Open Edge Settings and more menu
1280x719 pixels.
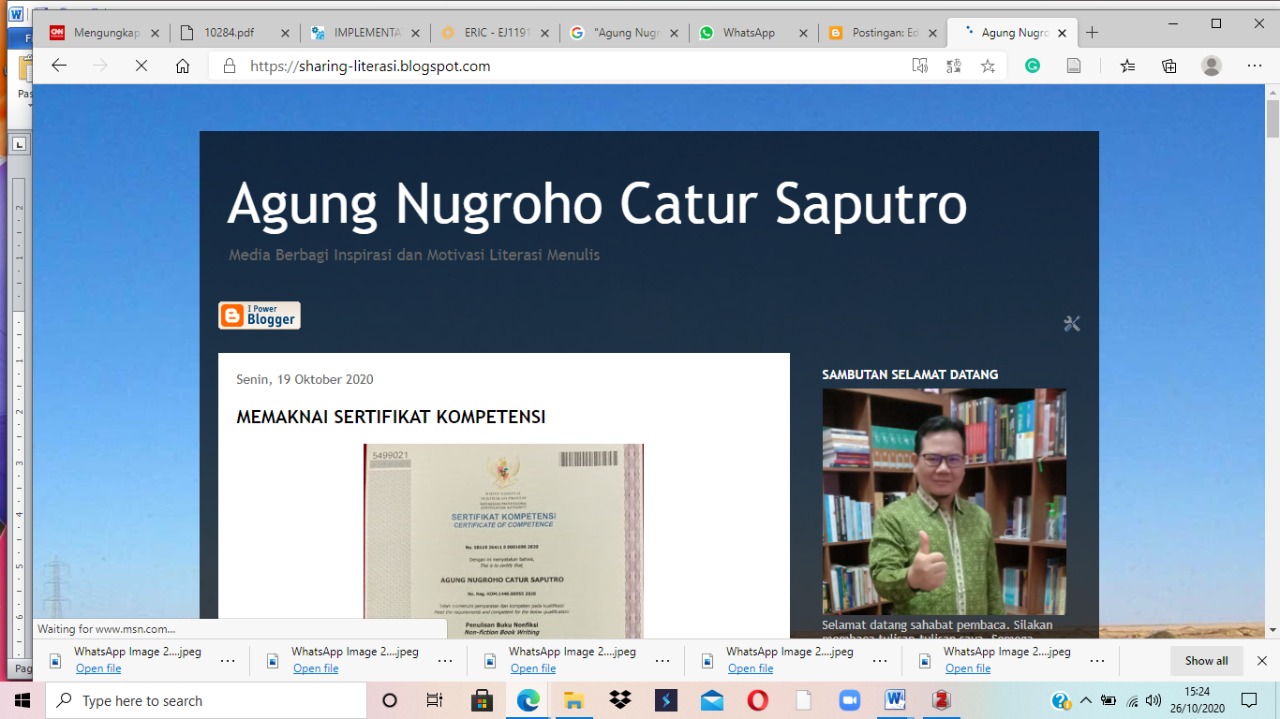(x=1254, y=66)
